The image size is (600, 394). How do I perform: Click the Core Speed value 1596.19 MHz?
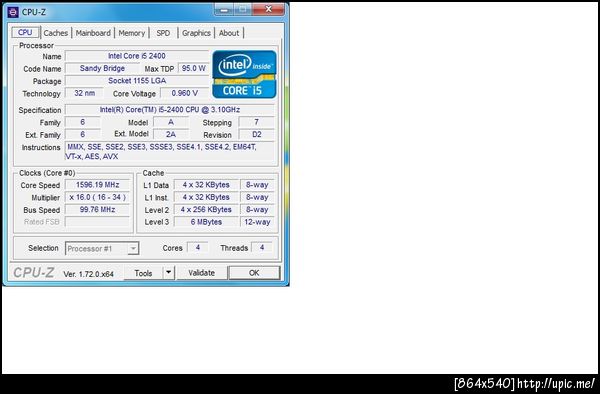point(98,185)
